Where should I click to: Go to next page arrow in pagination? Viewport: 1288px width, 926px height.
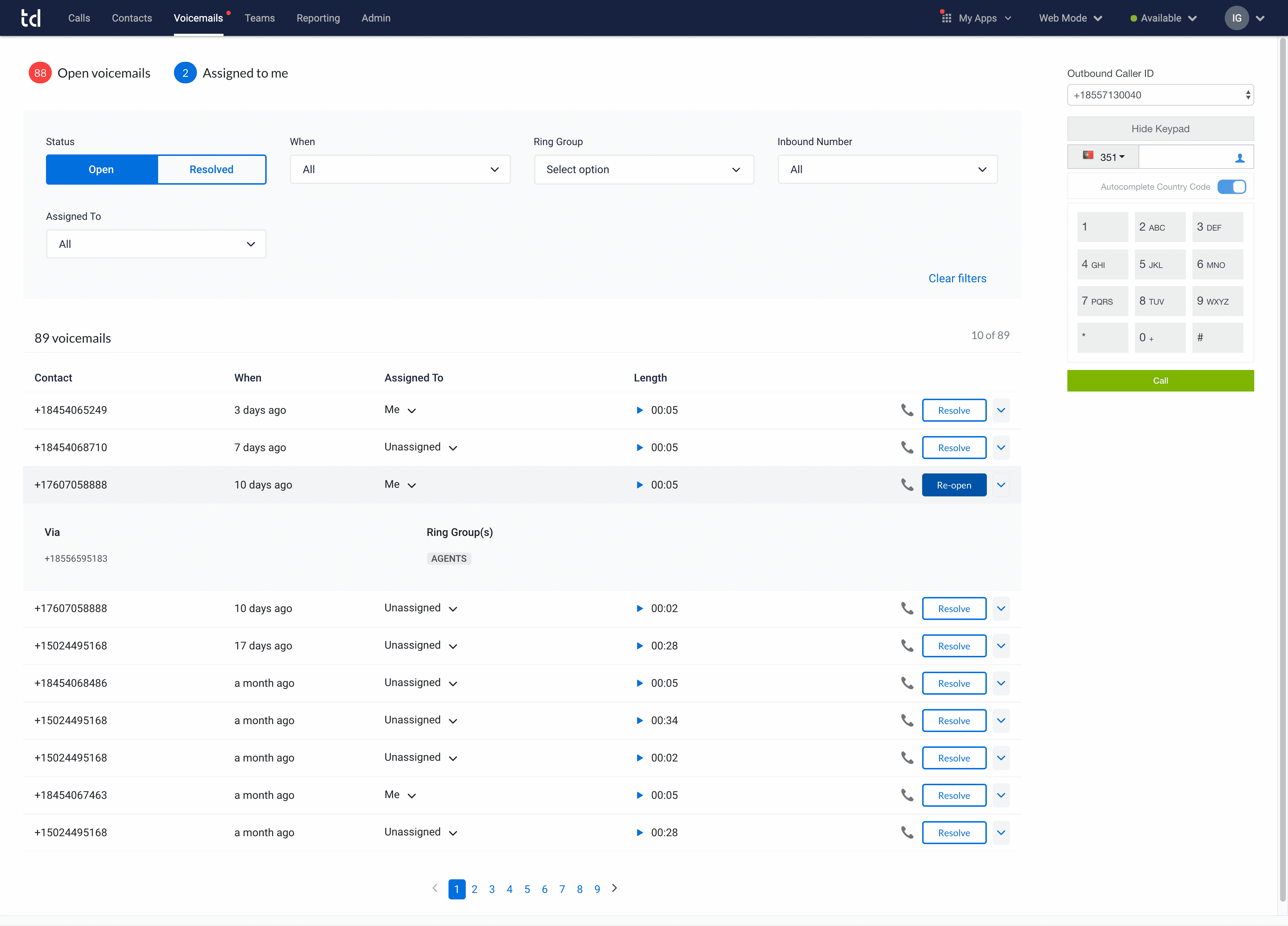coord(615,889)
